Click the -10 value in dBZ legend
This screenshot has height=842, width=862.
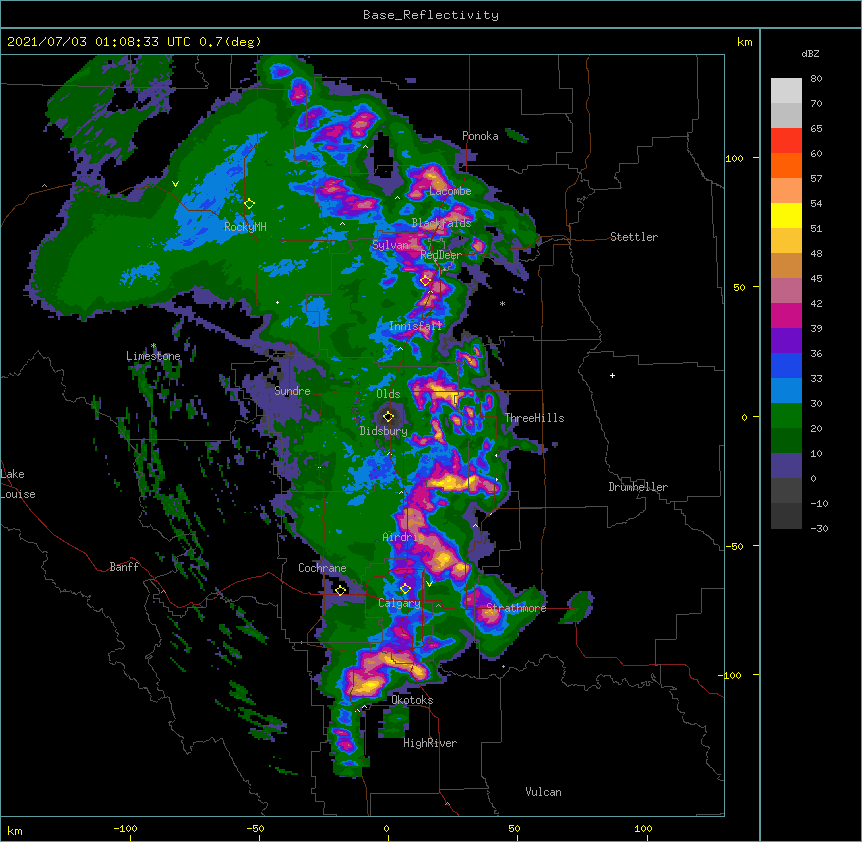point(819,503)
